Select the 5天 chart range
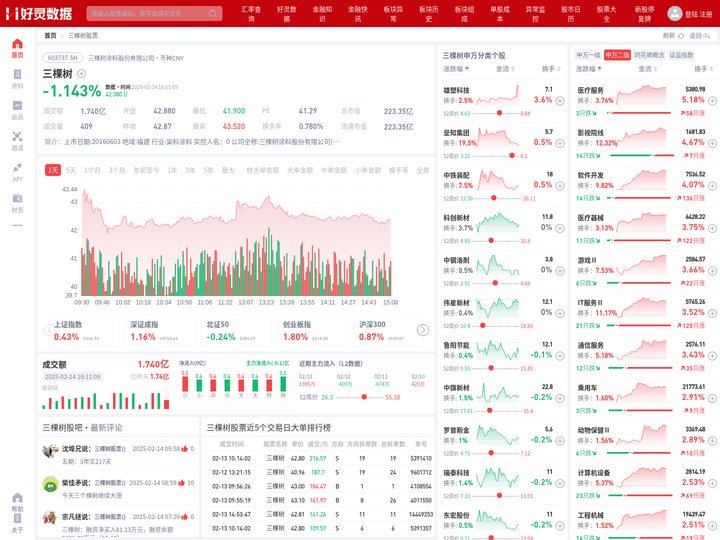Screen dimensions: 720x540 point(71,170)
